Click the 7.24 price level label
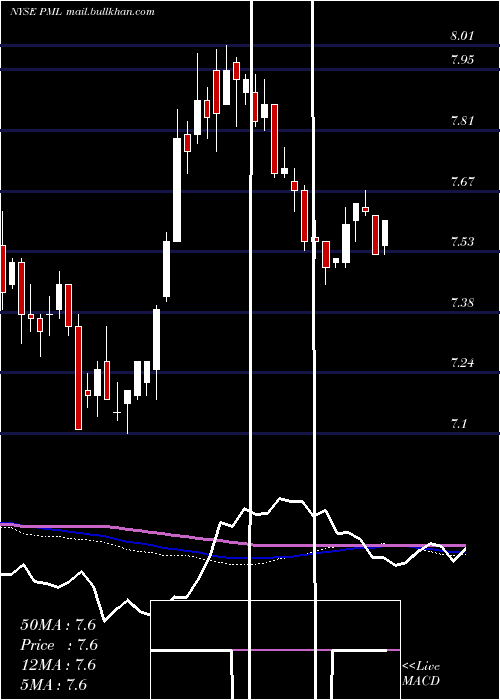Screen dimensions: 500x700 pyautogui.click(x=462, y=363)
